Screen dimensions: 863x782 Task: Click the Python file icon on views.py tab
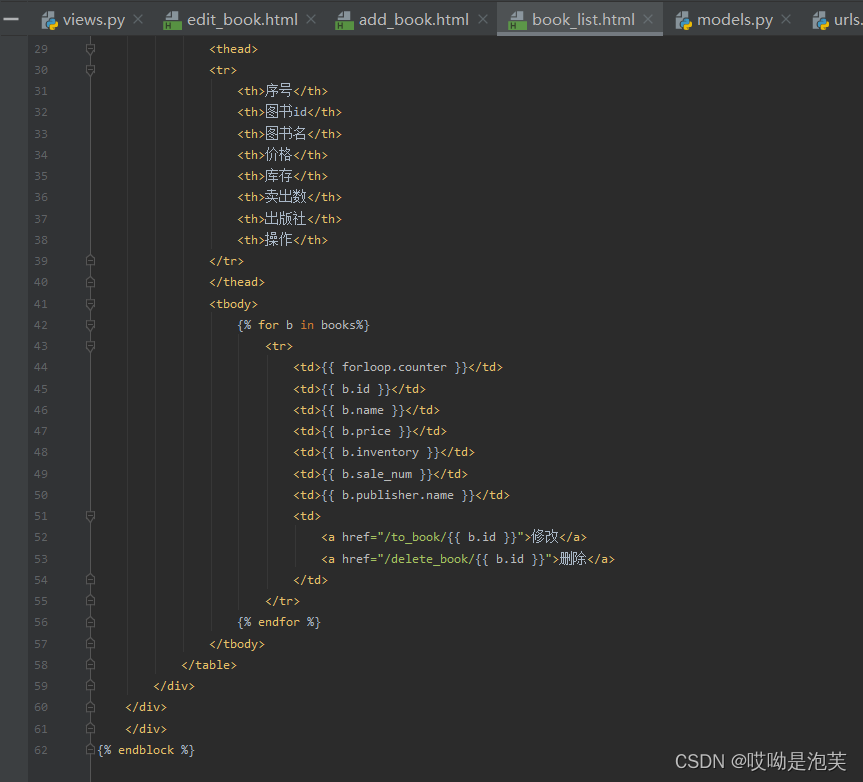click(50, 21)
